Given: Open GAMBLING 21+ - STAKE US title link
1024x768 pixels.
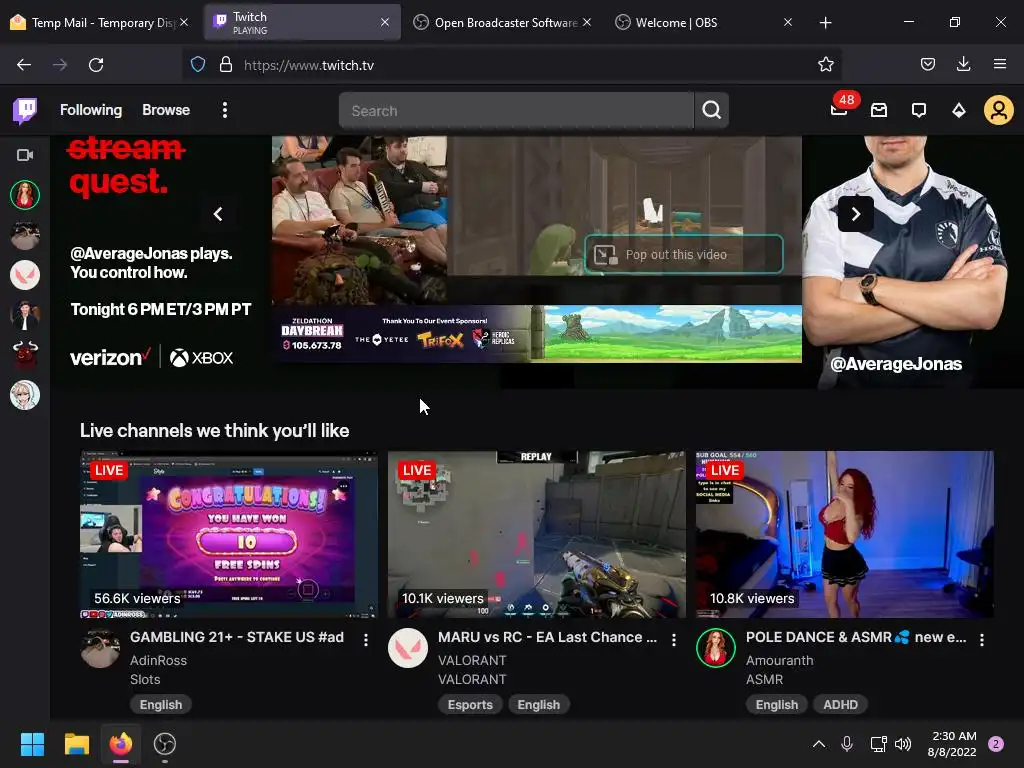Looking at the screenshot, I should (236, 637).
